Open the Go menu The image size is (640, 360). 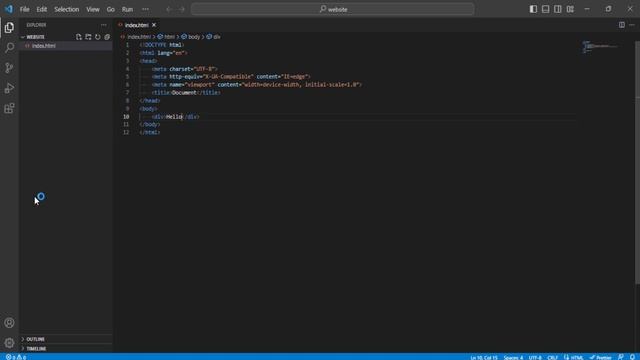click(x=111, y=9)
